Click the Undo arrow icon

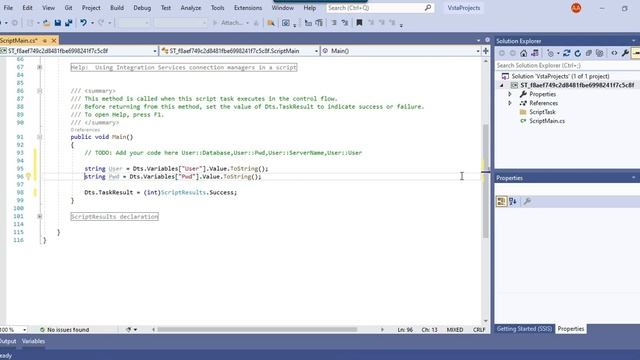pyautogui.click(x=83, y=23)
